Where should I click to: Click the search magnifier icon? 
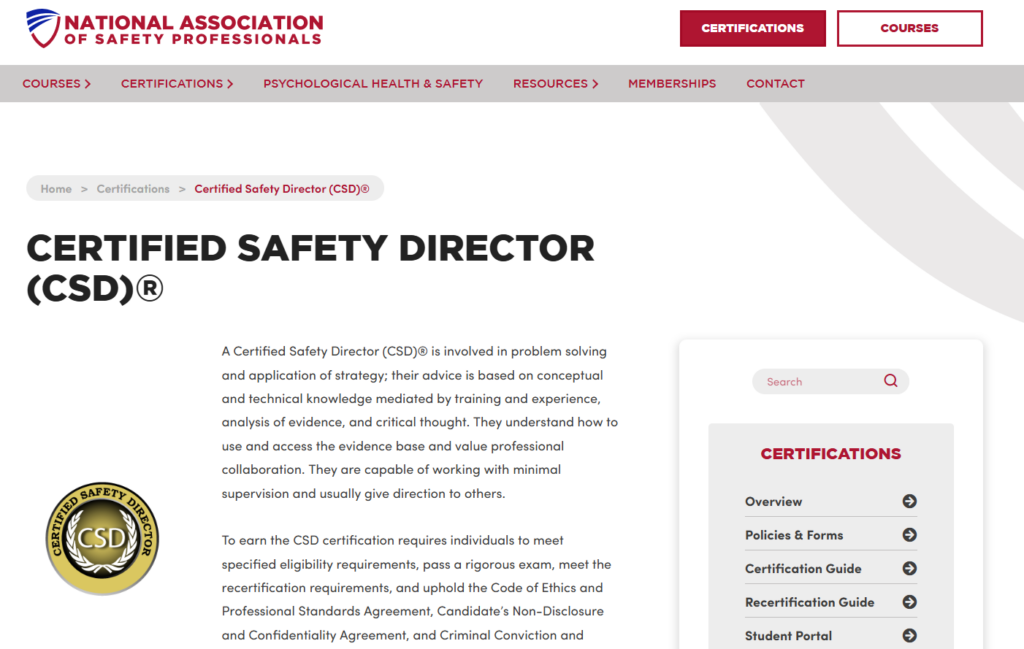coord(891,381)
